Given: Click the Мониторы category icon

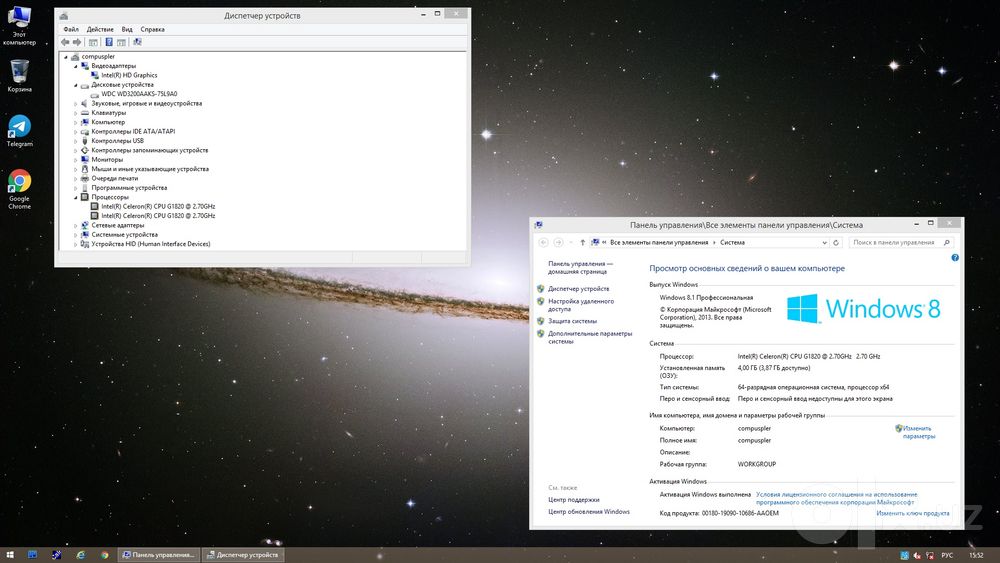Looking at the screenshot, I should coord(85,159).
